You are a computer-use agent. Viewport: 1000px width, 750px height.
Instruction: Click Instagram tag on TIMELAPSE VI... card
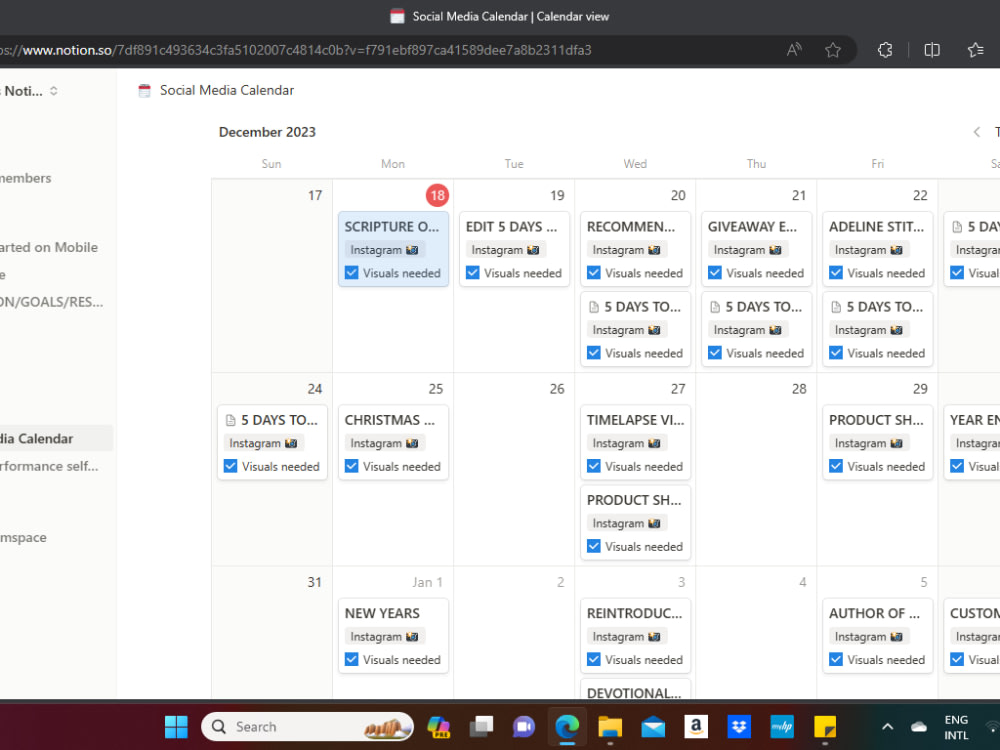(x=627, y=443)
